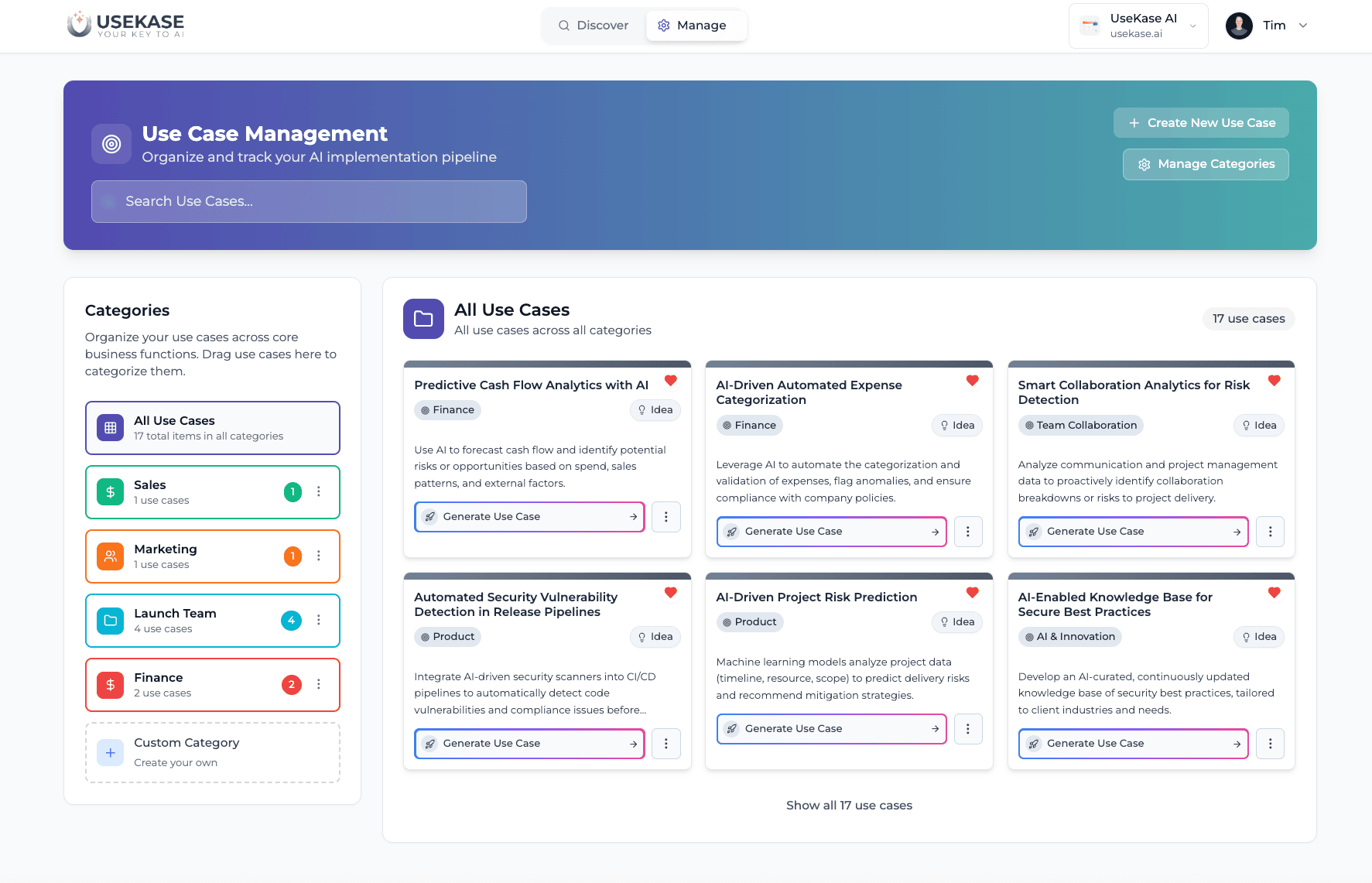This screenshot has height=883, width=1372.
Task: Click Show all 17 use cases link
Action: (x=849, y=806)
